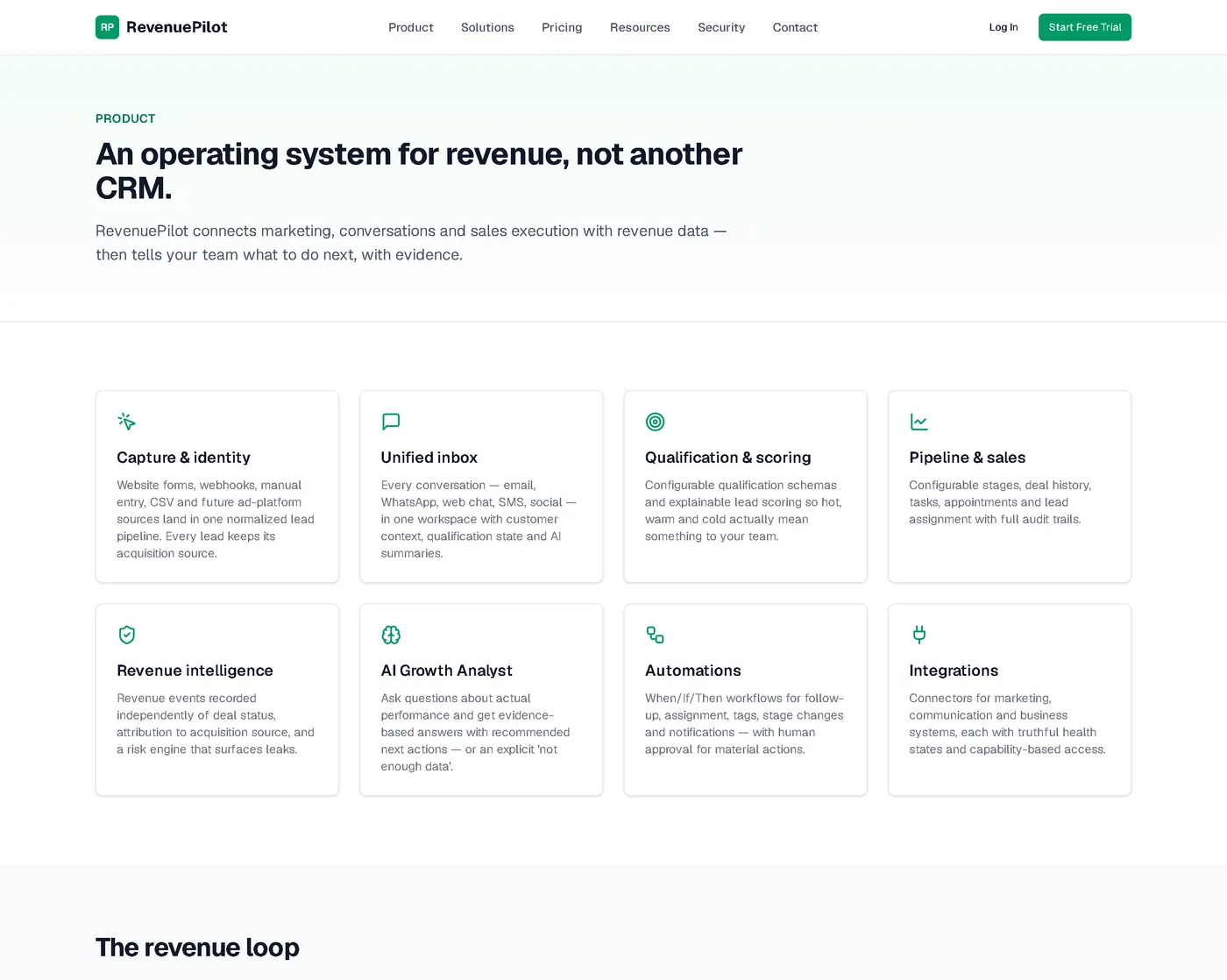This screenshot has height=980, width=1227.
Task: Select the Unified inbox heading
Action: 429,458
